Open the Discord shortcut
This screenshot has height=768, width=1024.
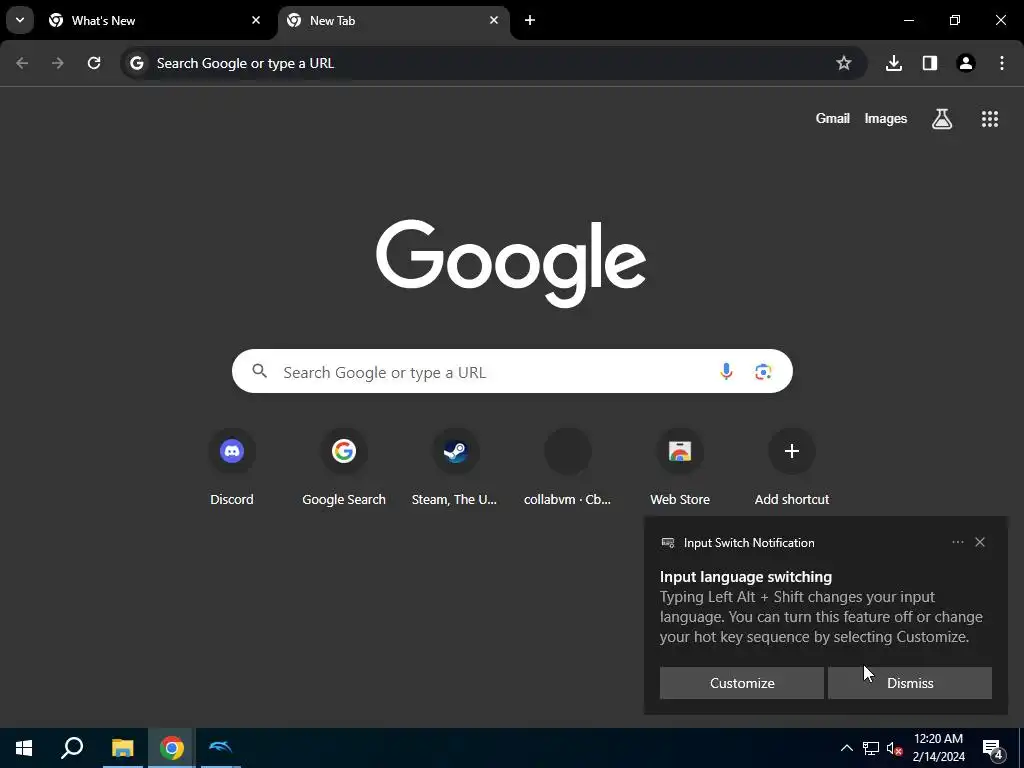(x=232, y=468)
